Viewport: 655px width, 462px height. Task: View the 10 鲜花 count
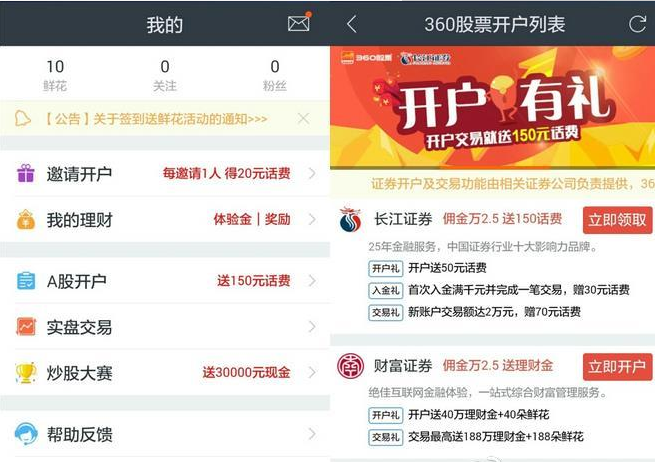coord(55,75)
